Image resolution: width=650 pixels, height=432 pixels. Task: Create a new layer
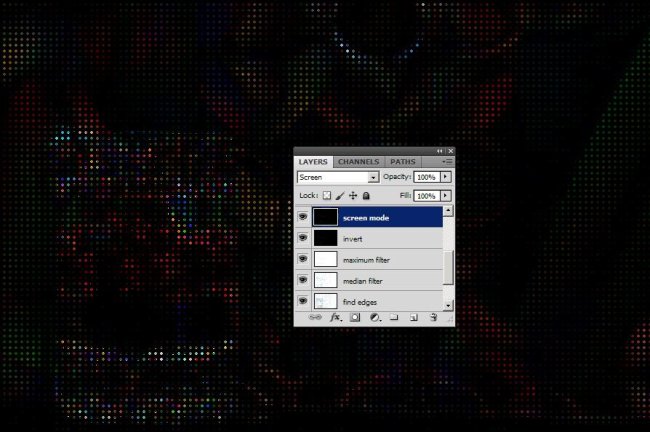click(x=413, y=318)
